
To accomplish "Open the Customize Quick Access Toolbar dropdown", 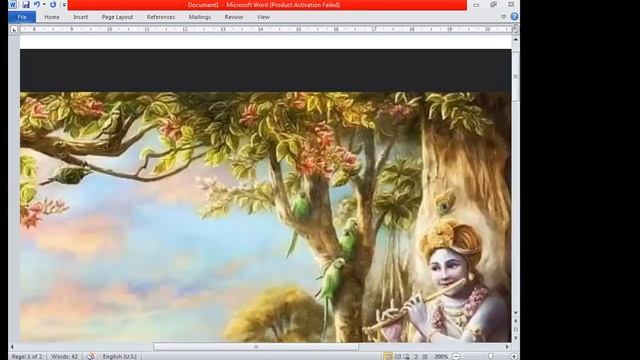I will point(64,5).
